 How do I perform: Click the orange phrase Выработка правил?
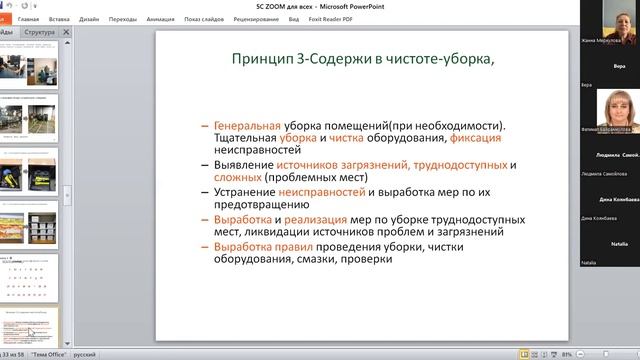263,247
